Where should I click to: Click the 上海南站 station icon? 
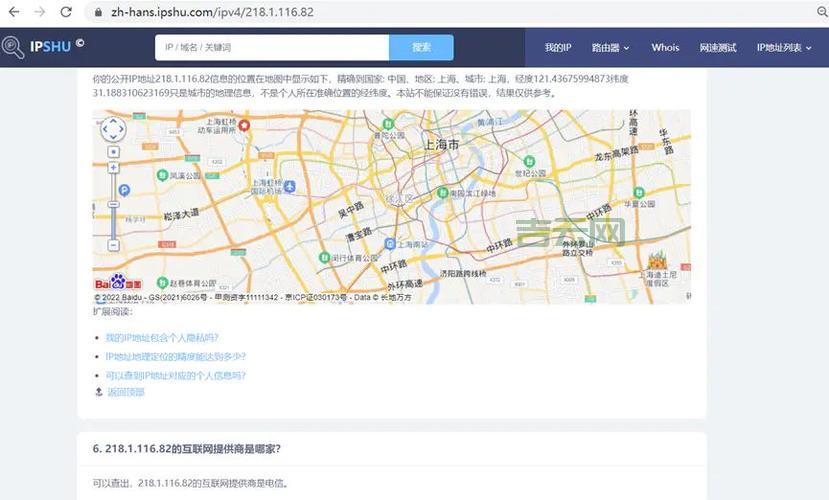pyautogui.click(x=390, y=244)
